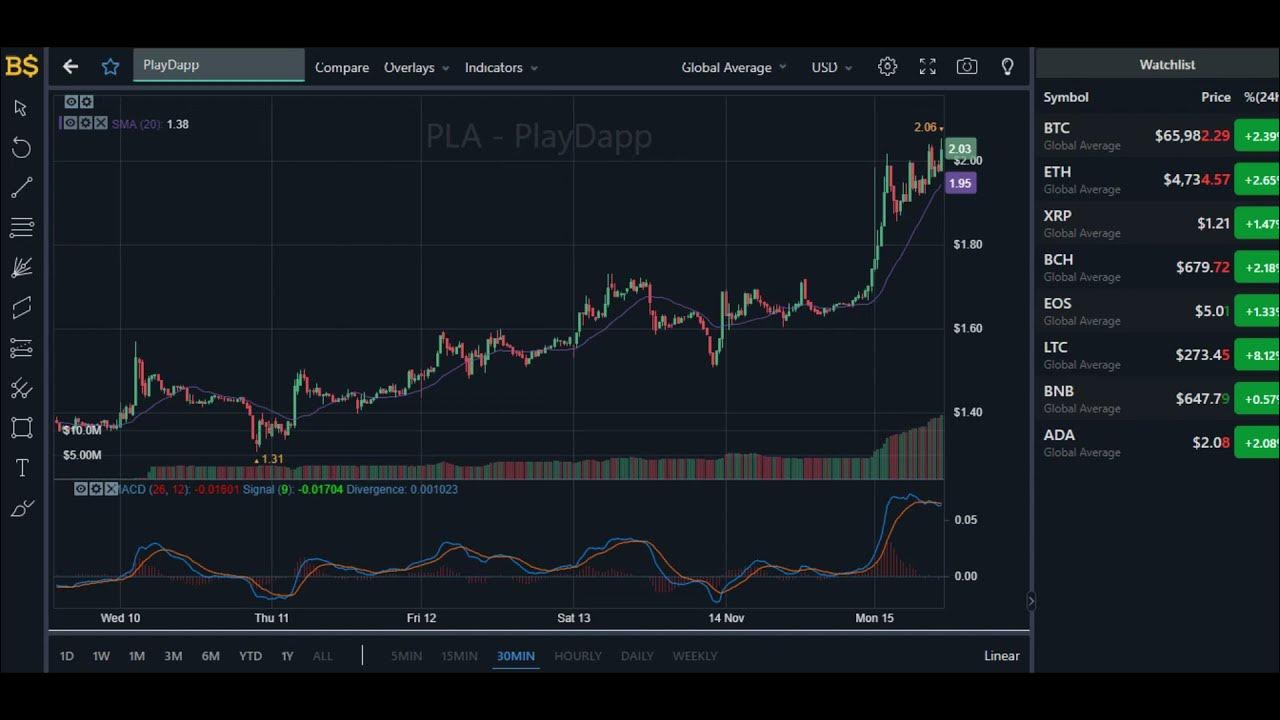Switch to DAILY interval
This screenshot has width=1280, height=720.
tap(637, 656)
